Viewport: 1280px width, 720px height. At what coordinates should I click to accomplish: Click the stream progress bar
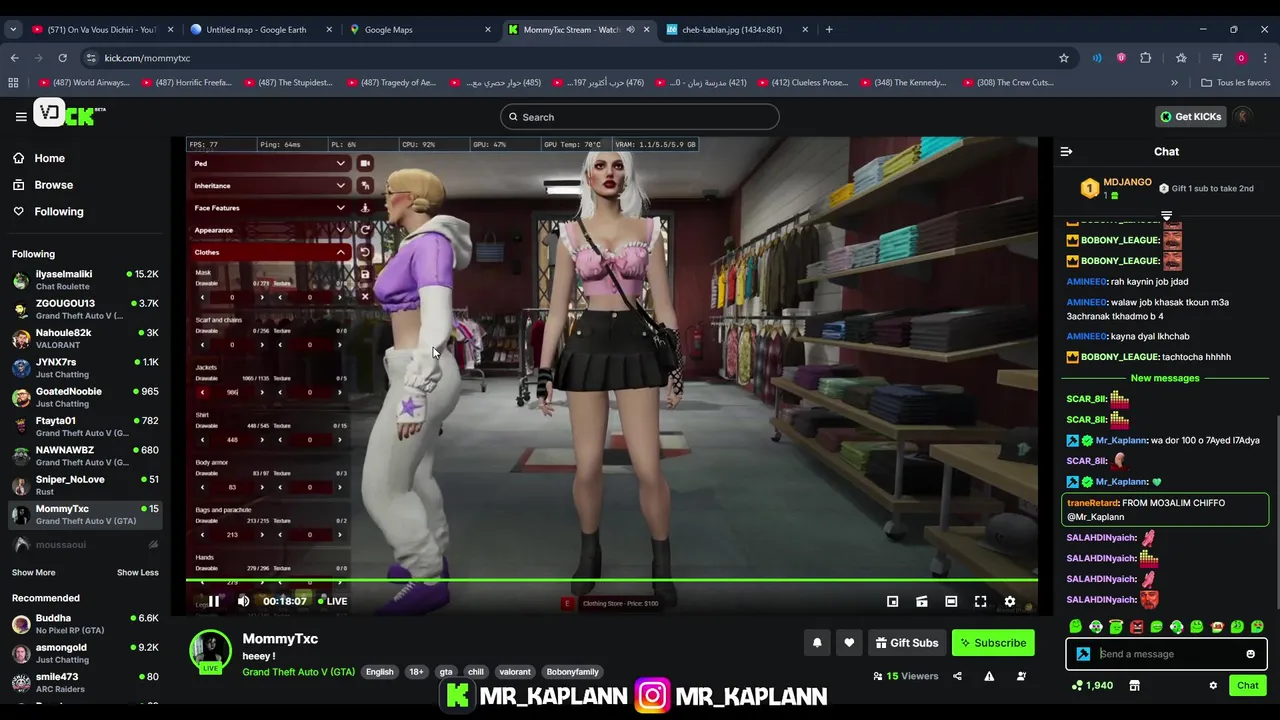click(612, 580)
